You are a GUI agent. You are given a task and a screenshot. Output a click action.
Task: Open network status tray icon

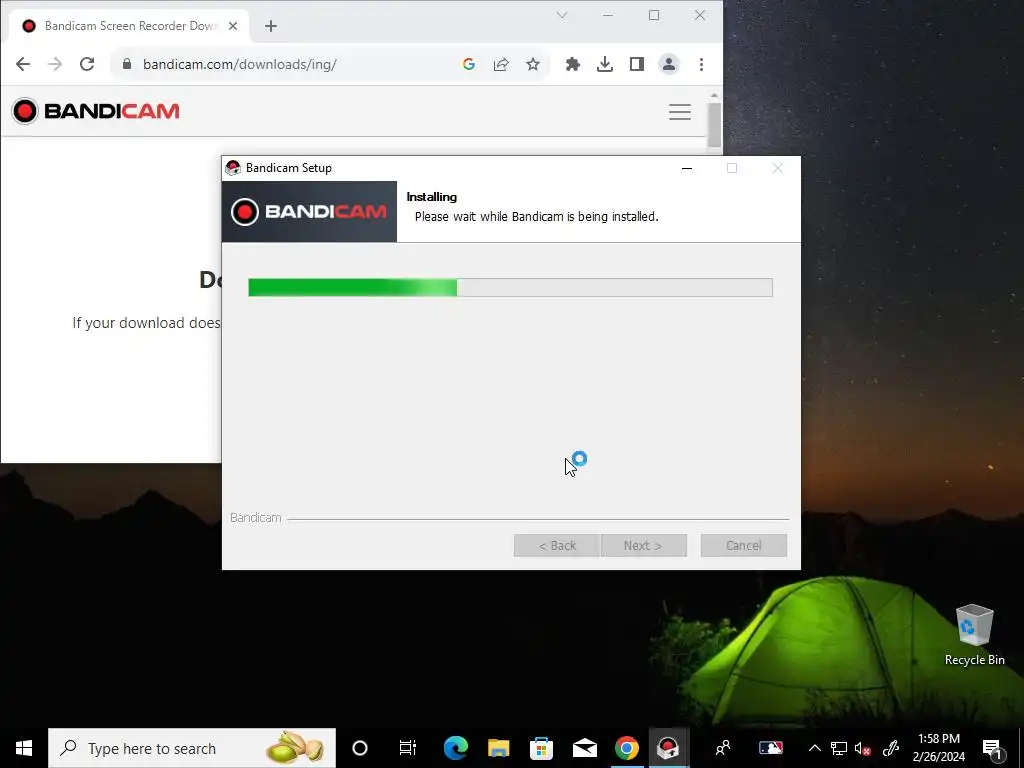[x=839, y=748]
